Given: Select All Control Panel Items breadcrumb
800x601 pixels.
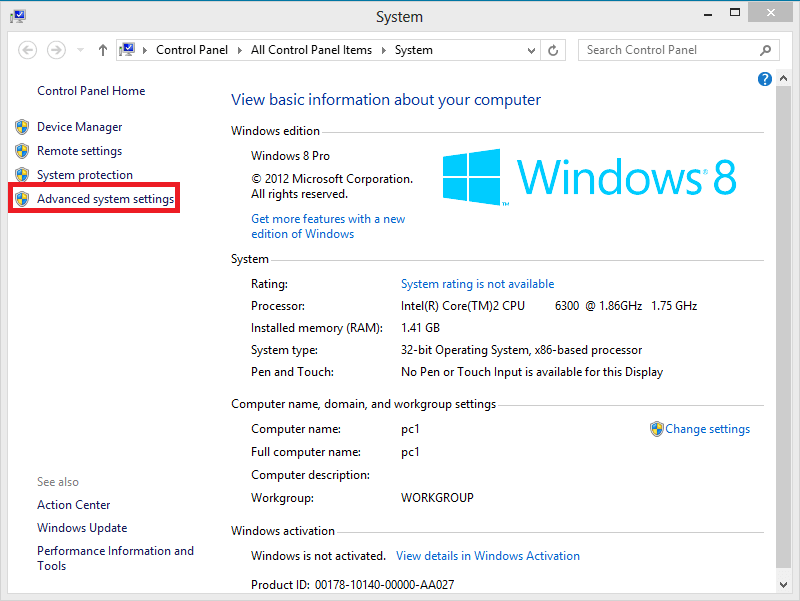Looking at the screenshot, I should (x=311, y=50).
